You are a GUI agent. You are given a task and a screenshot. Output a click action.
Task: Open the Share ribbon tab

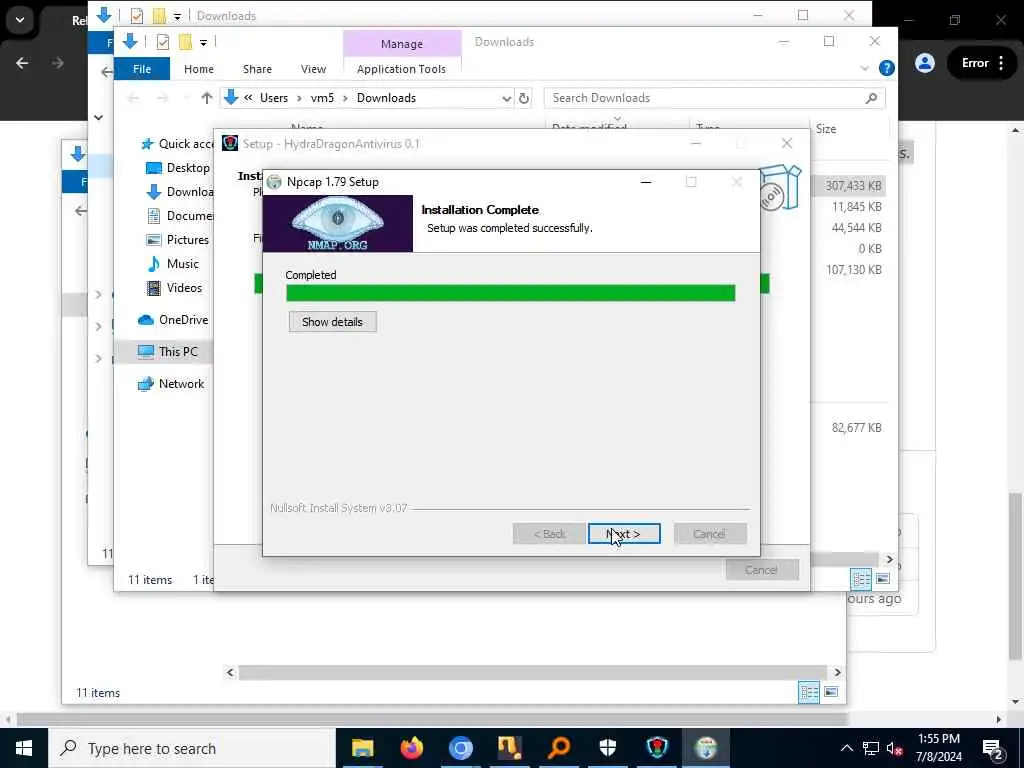pos(257,69)
